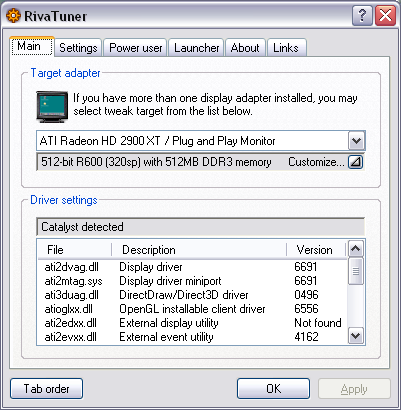Open the Power user tab

pos(135,48)
